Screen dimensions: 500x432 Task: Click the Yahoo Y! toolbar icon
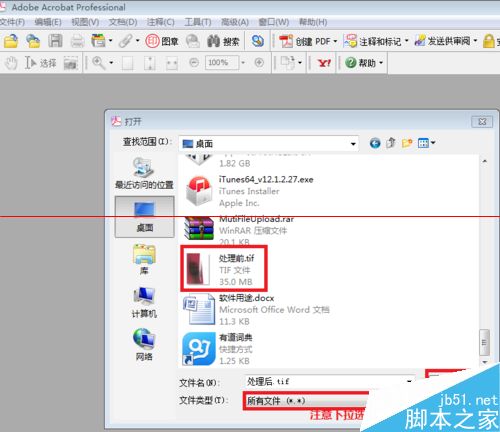click(324, 63)
